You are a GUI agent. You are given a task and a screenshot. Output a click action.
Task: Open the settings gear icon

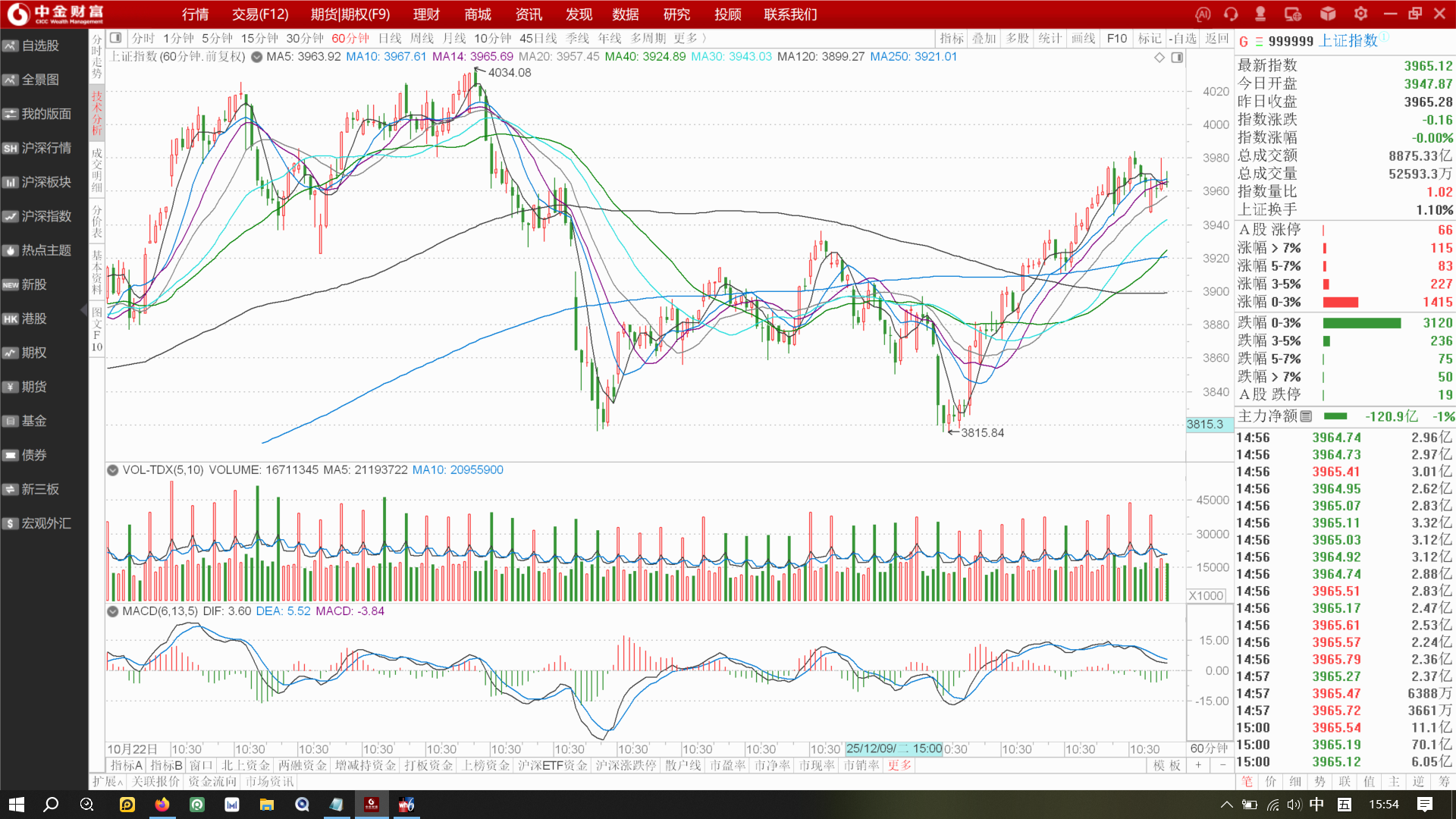pos(1360,14)
